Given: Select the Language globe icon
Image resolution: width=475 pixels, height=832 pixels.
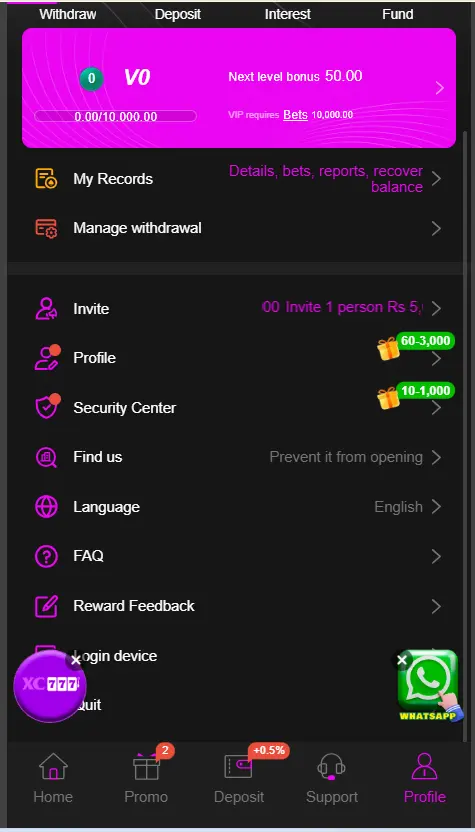Looking at the screenshot, I should (46, 506).
